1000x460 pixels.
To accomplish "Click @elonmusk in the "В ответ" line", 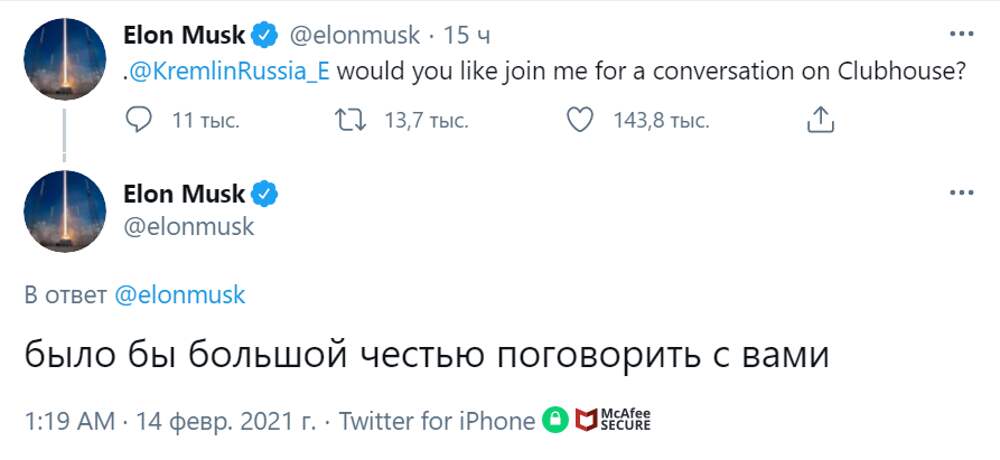I will [180, 296].
